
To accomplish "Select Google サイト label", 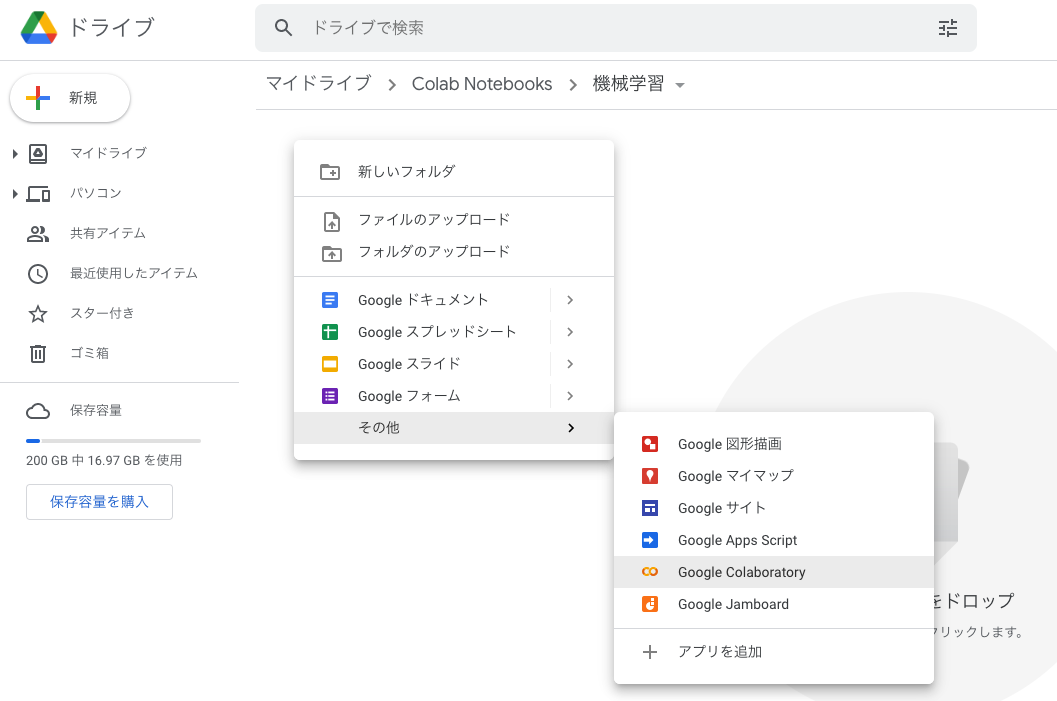I will point(722,508).
